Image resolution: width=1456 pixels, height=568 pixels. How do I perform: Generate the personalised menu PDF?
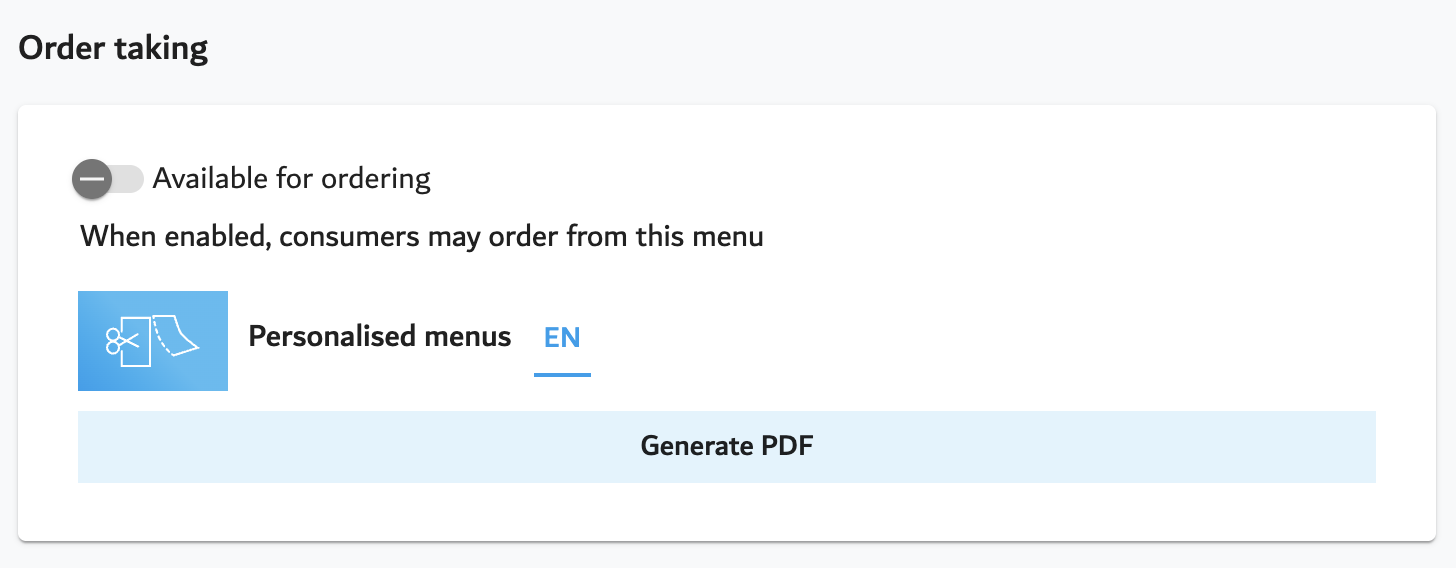click(727, 446)
